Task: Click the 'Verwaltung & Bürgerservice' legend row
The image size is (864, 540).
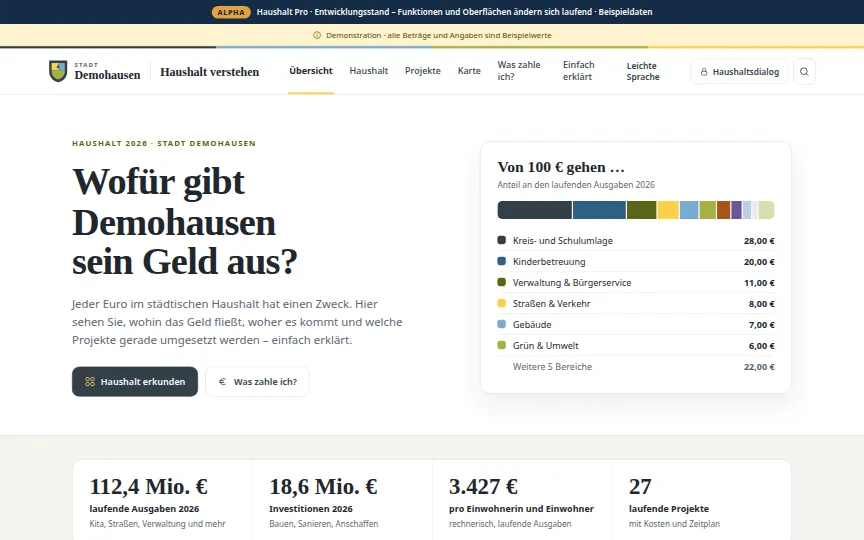Action: coord(636,283)
